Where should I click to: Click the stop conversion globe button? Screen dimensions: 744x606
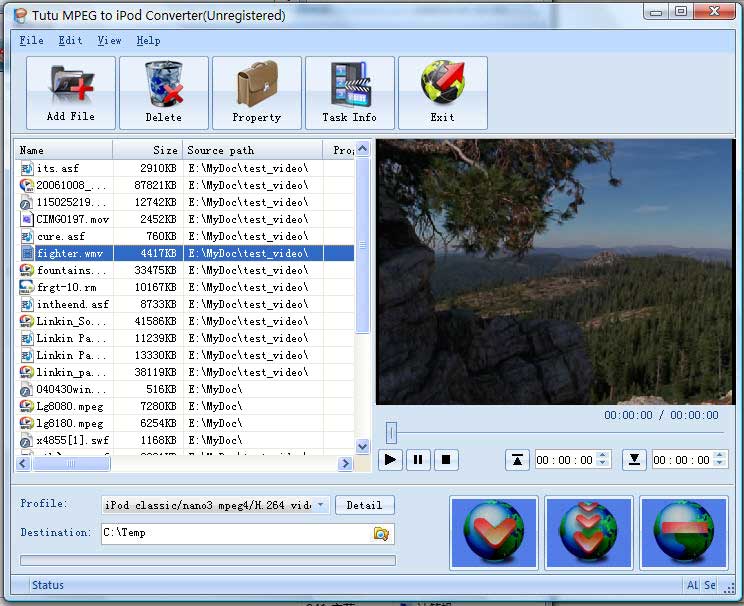coord(684,532)
